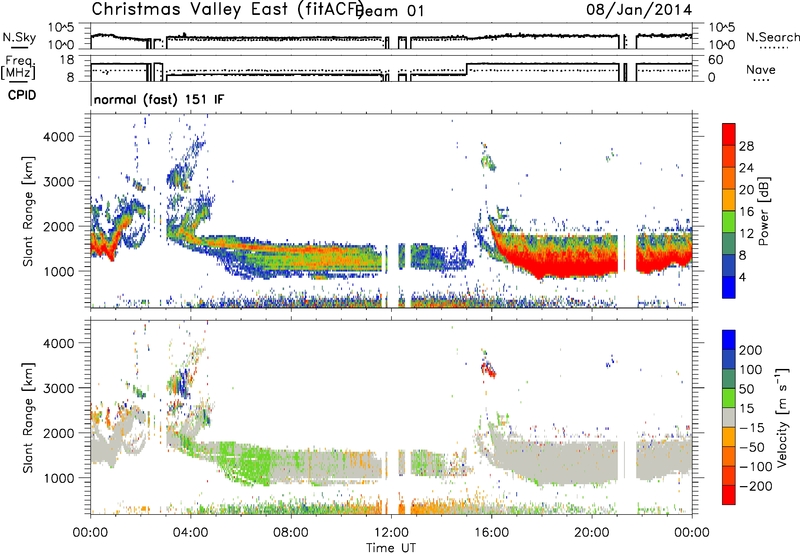Image resolution: width=800 pixels, height=554 pixels.
Task: Select the "20" label on Power colorbar
Action: [x=746, y=190]
